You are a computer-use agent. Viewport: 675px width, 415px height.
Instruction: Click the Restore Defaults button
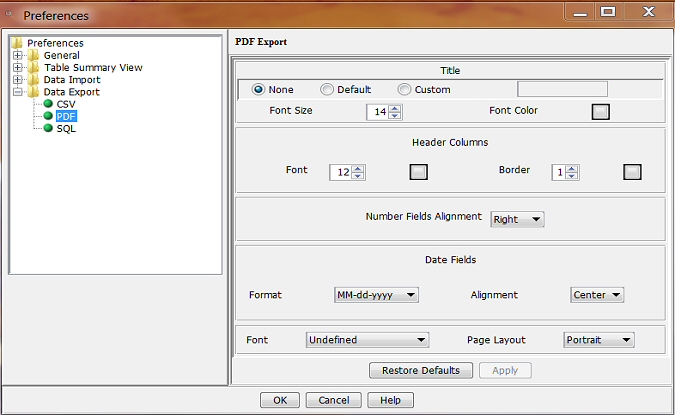(421, 371)
